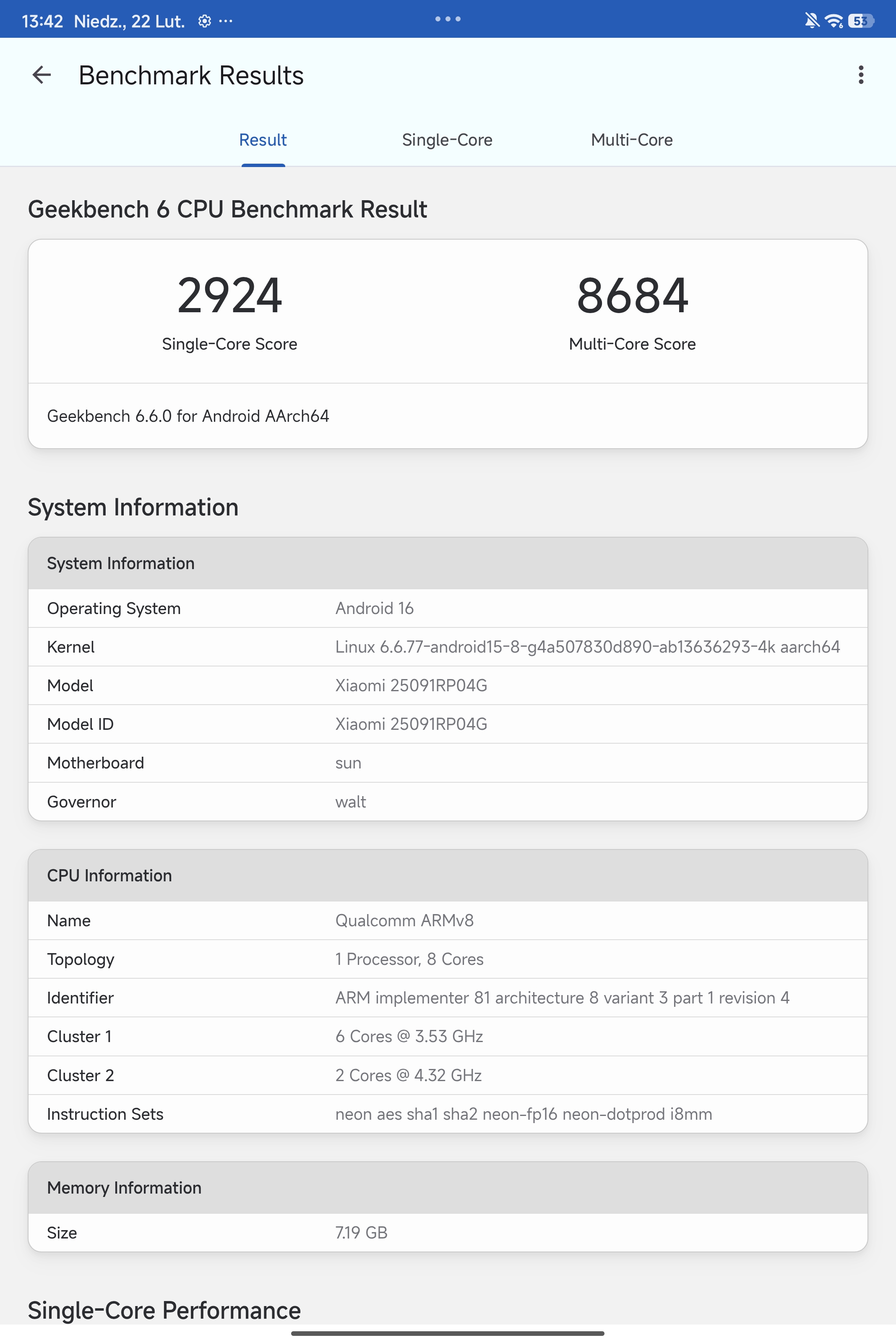896x1343 pixels.
Task: Tap the battery indicator icon
Action: [x=860, y=21]
